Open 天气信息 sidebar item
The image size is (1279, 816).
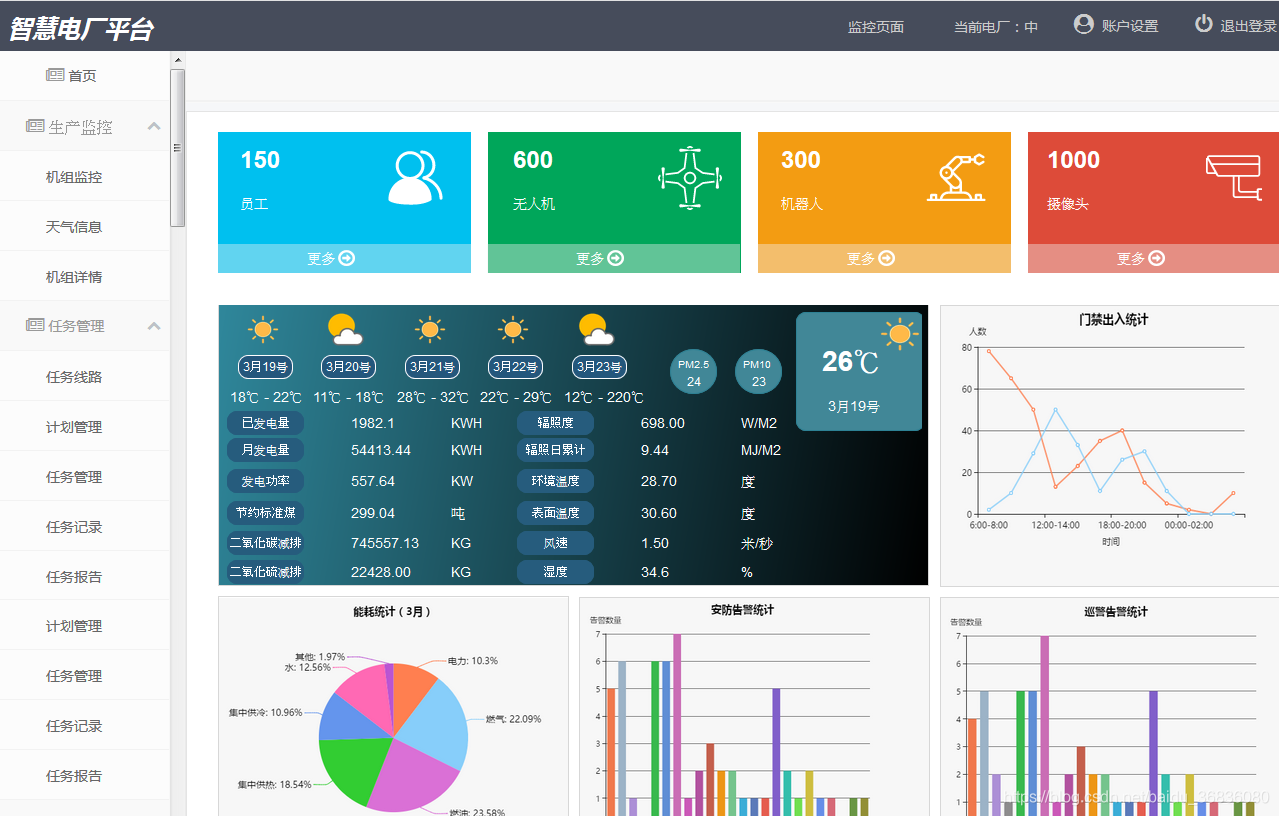pos(74,227)
